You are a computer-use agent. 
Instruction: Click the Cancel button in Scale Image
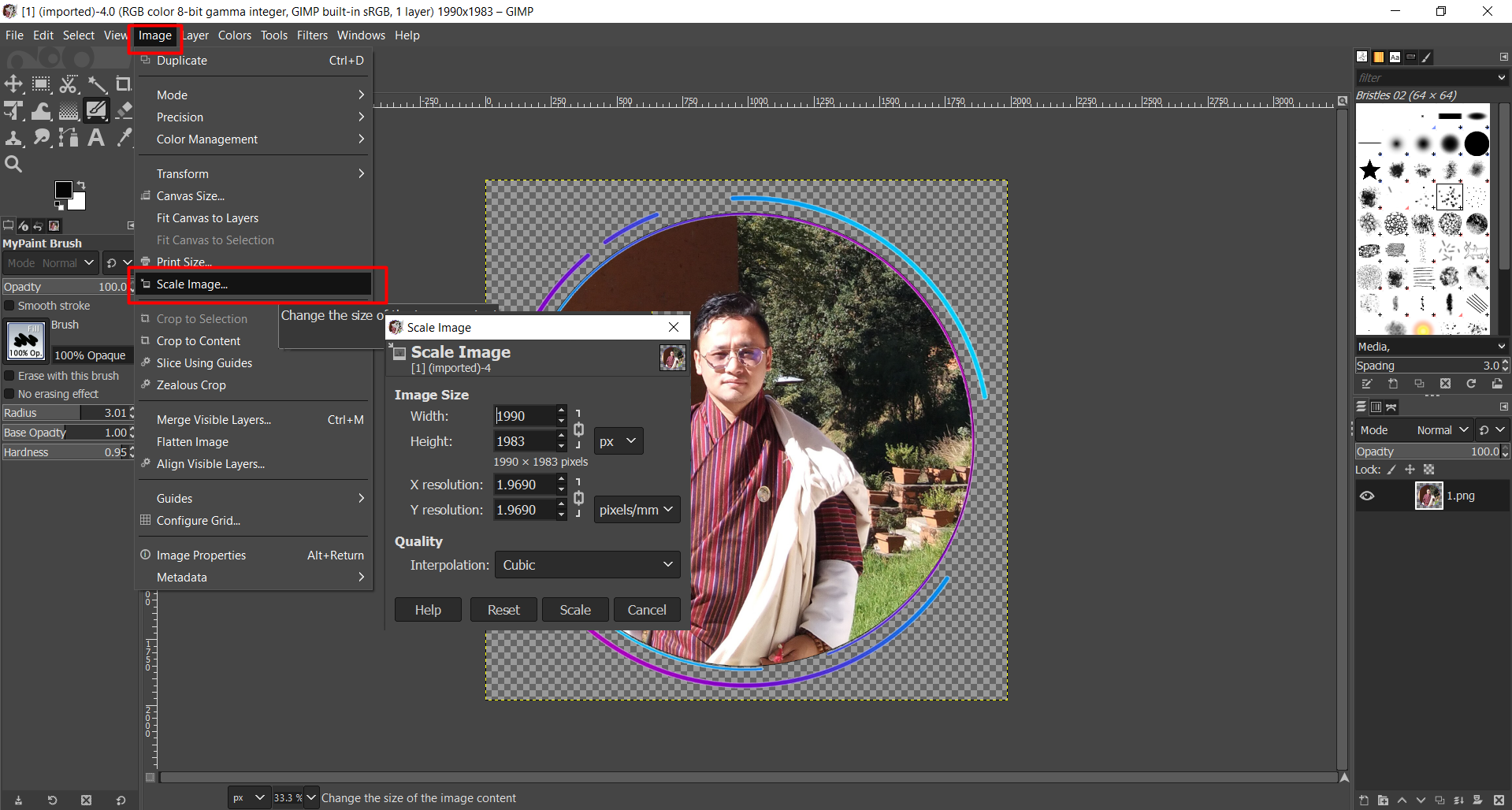pyautogui.click(x=647, y=610)
